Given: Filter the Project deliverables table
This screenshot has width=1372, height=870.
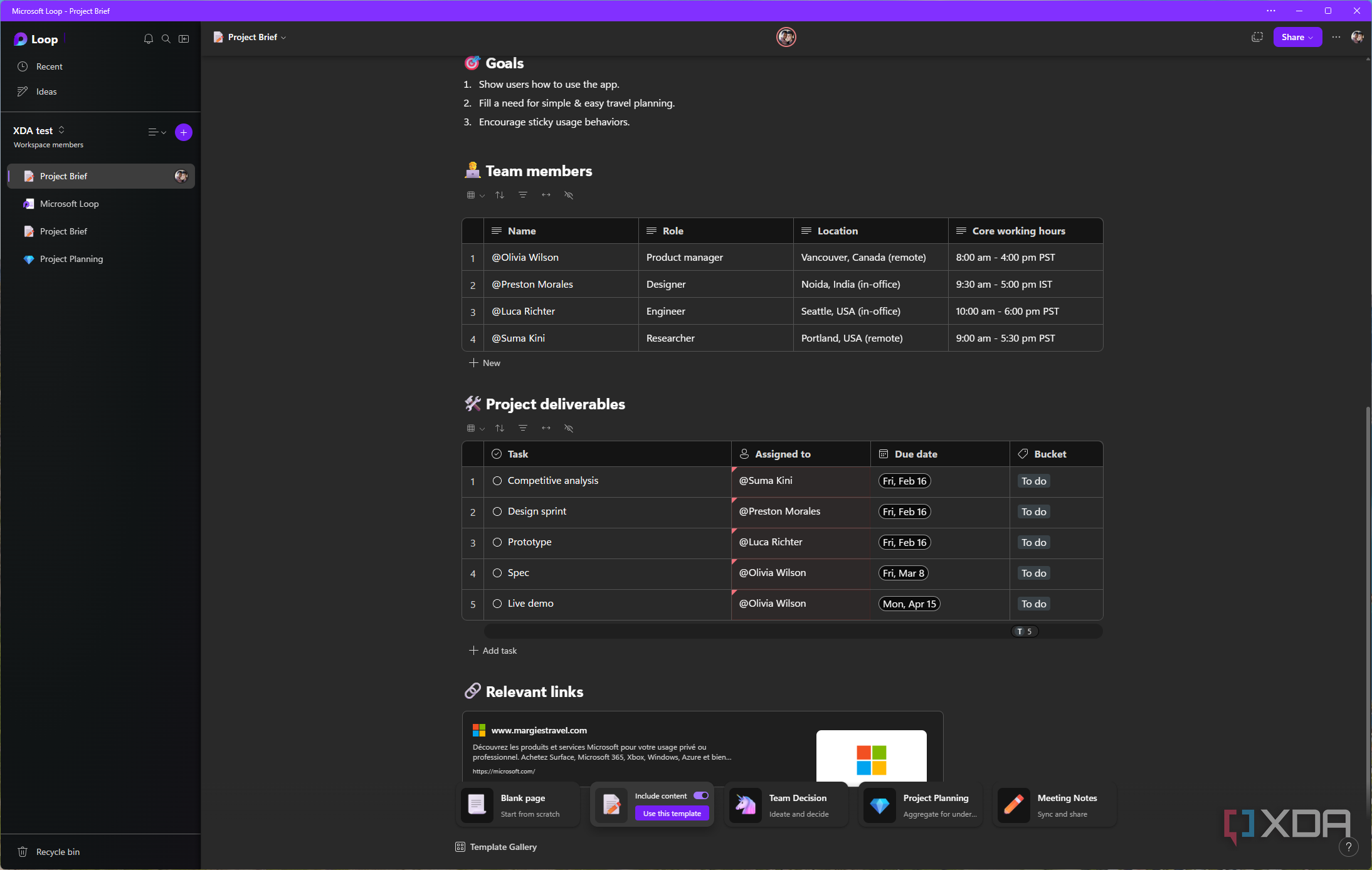Looking at the screenshot, I should [523, 428].
